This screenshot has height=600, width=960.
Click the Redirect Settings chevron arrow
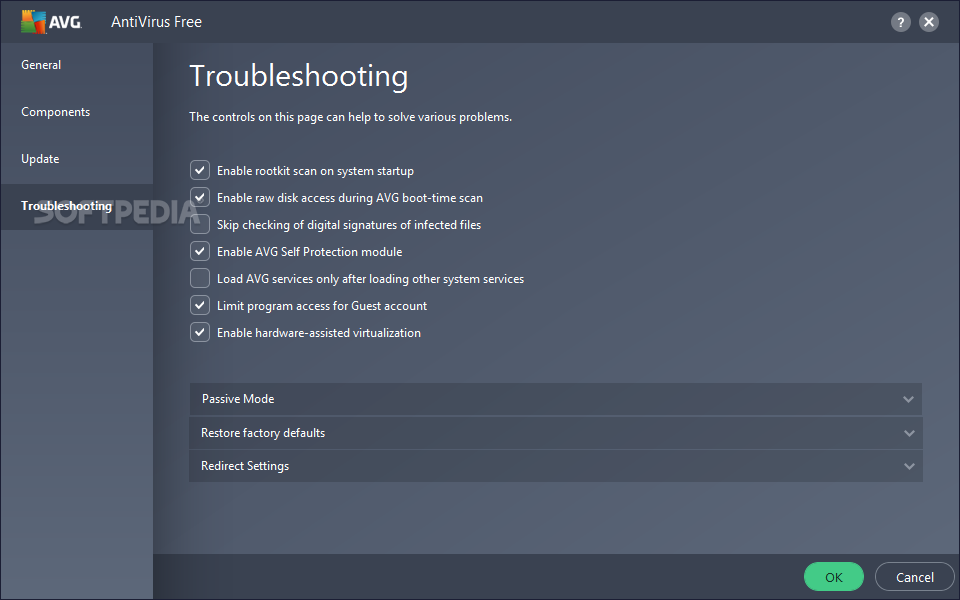coord(908,466)
